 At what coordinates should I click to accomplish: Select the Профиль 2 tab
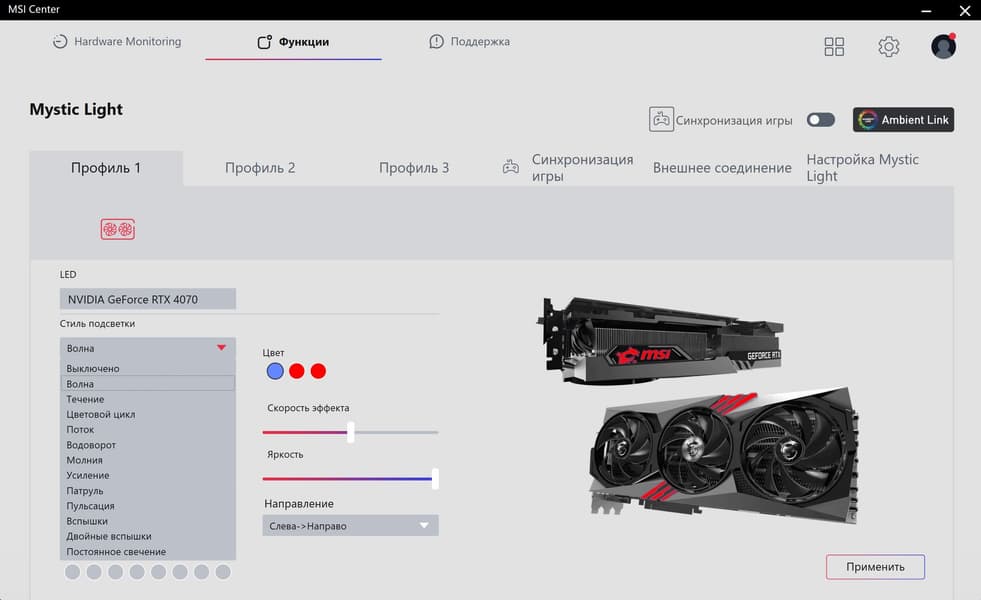[x=260, y=168]
